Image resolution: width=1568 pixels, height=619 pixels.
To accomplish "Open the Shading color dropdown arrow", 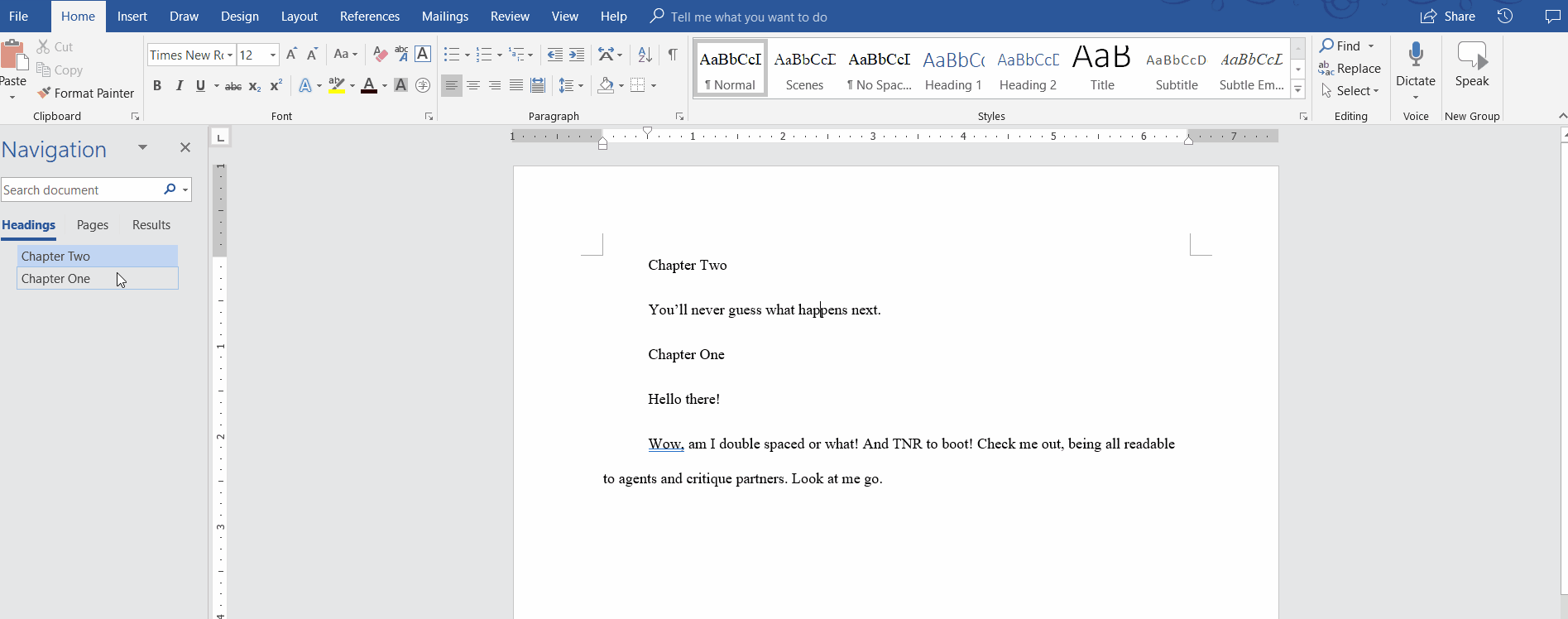I will click(621, 85).
